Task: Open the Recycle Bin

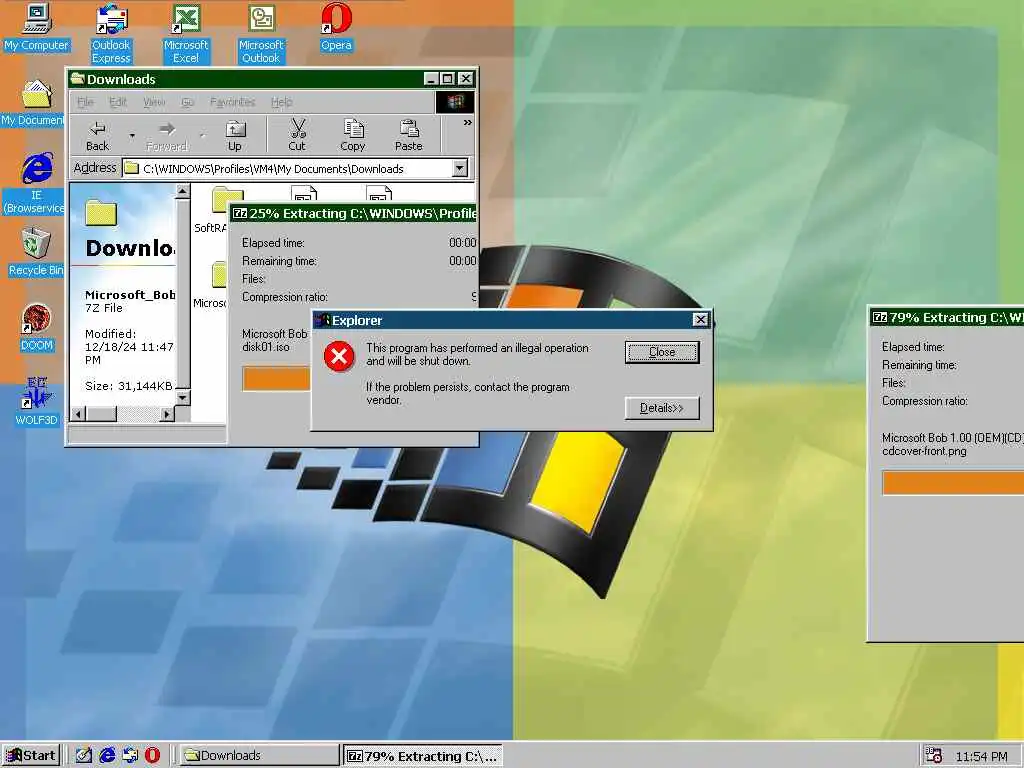Action: point(36,251)
